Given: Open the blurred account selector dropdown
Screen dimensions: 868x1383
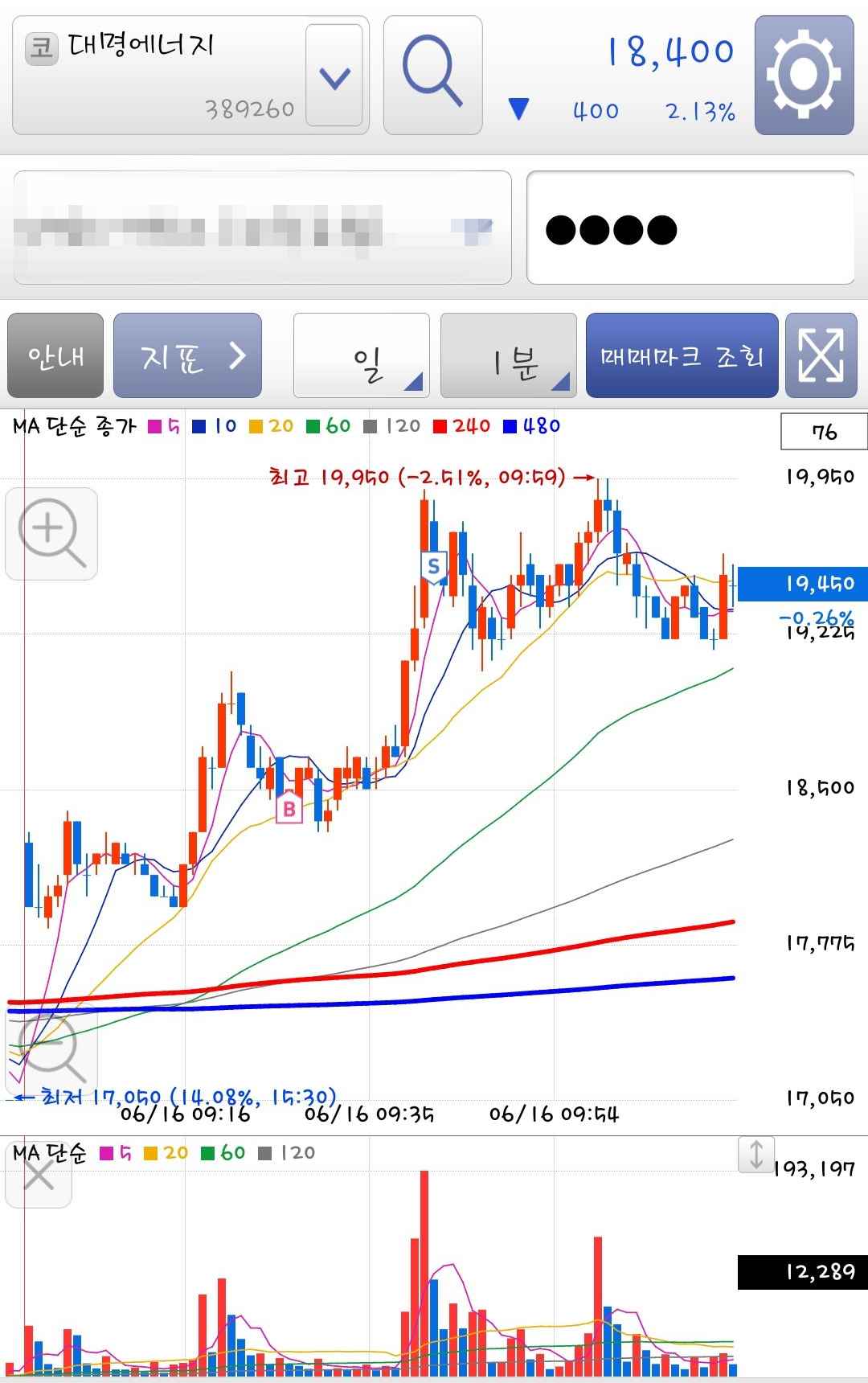Looking at the screenshot, I should [x=262, y=228].
